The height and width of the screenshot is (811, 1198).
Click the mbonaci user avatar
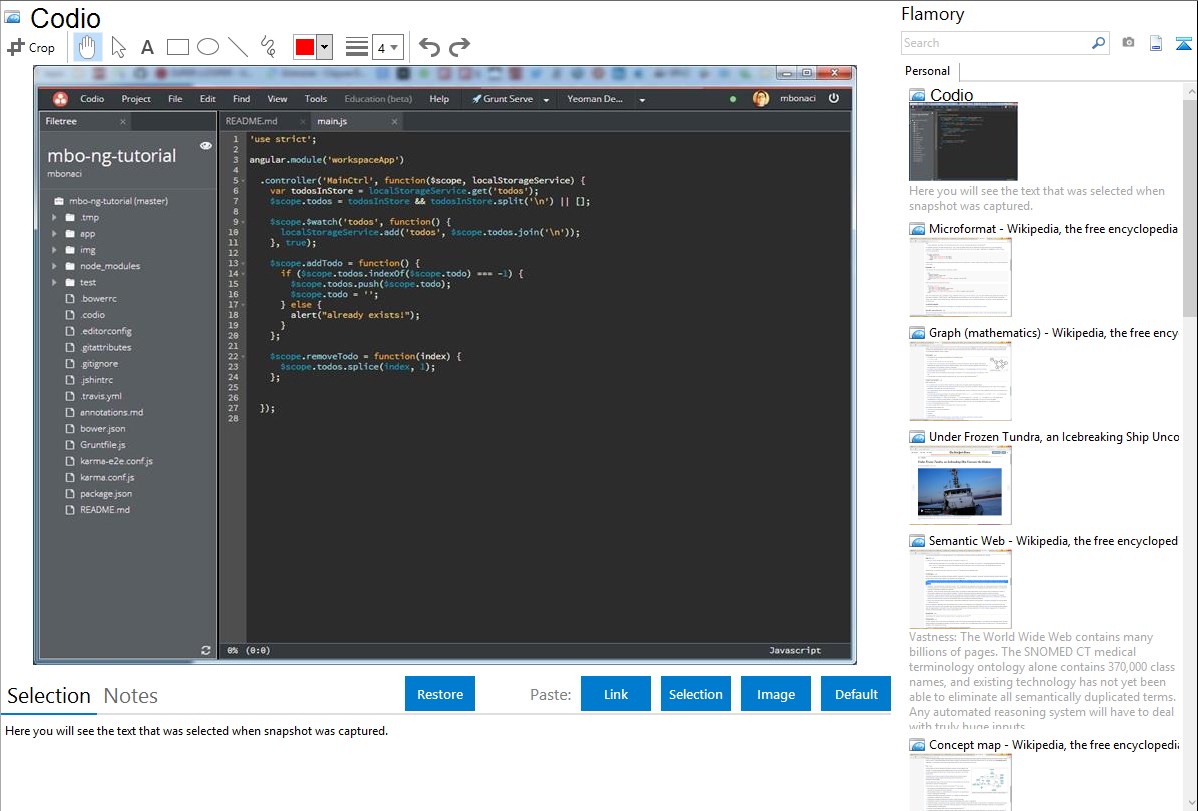(x=761, y=99)
